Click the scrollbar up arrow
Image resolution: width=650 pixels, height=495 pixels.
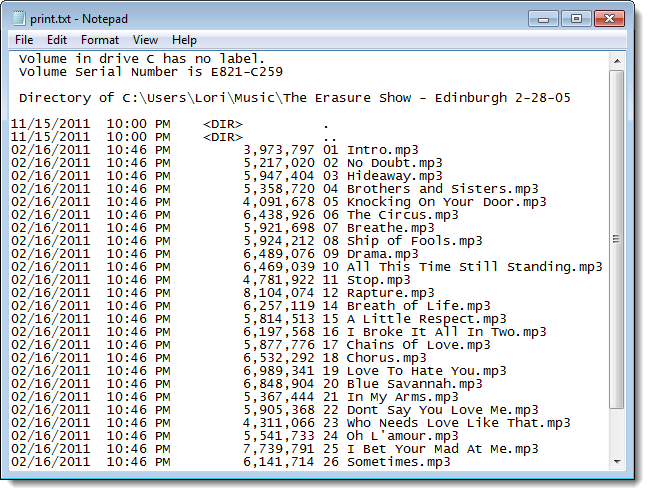pyautogui.click(x=617, y=61)
